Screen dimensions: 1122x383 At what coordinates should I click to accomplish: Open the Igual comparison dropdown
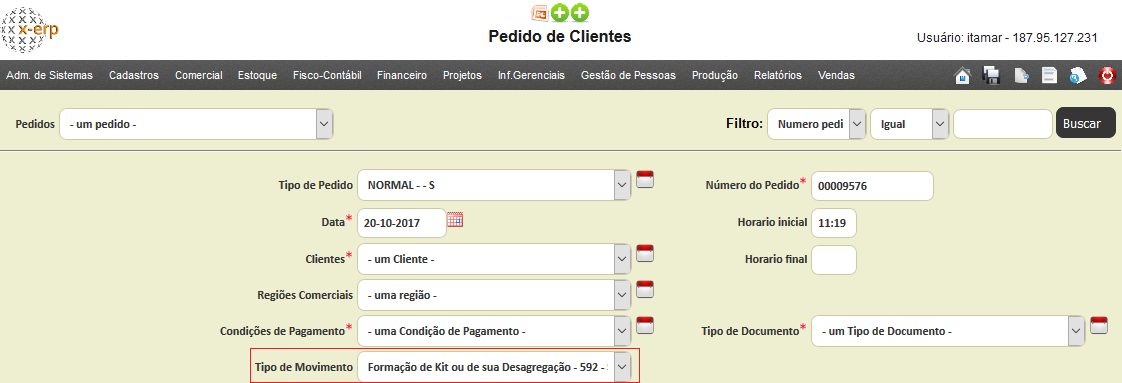909,124
